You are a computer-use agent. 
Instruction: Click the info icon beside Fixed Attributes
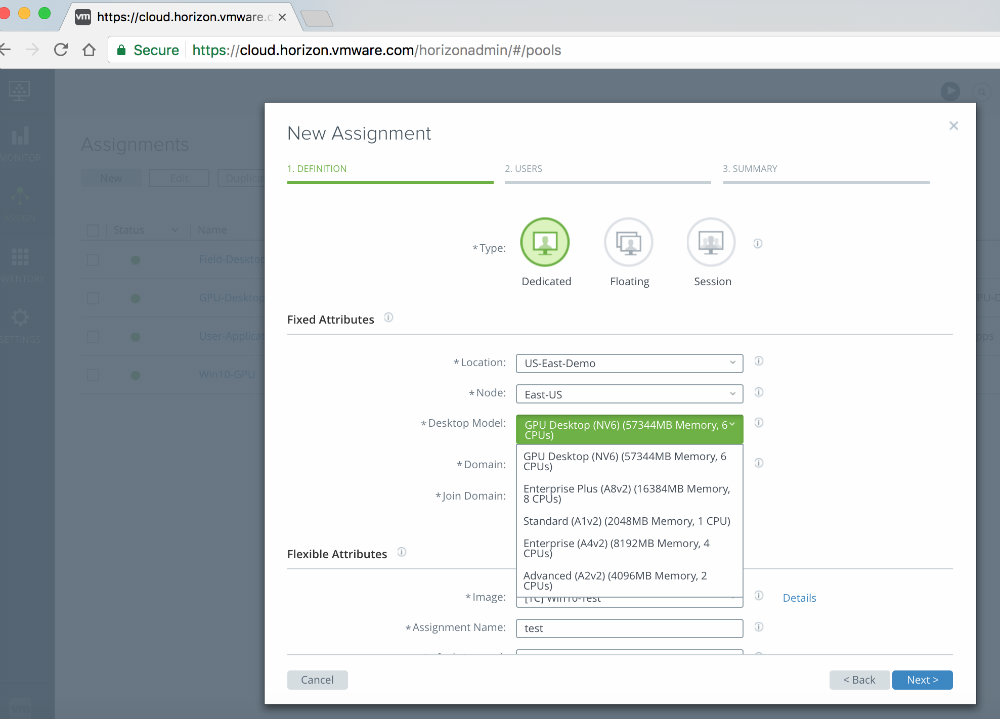[x=388, y=318]
